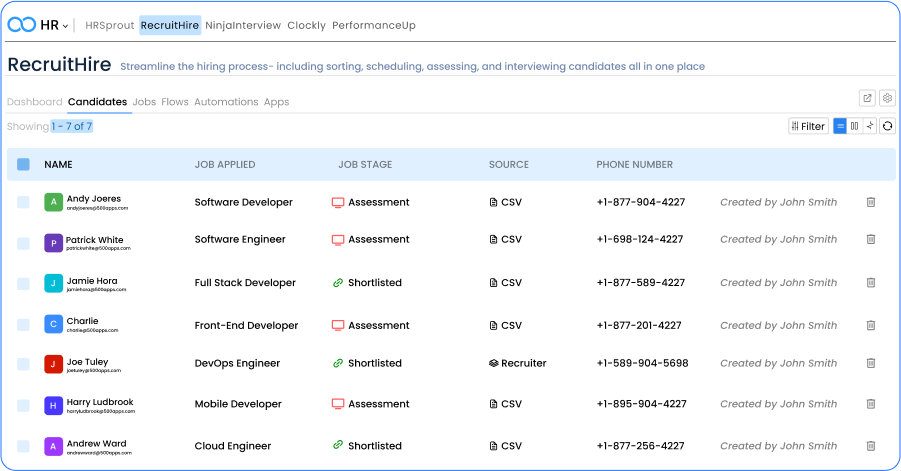The width and height of the screenshot is (901, 471).
Task: Open the settings gear icon
Action: (887, 98)
